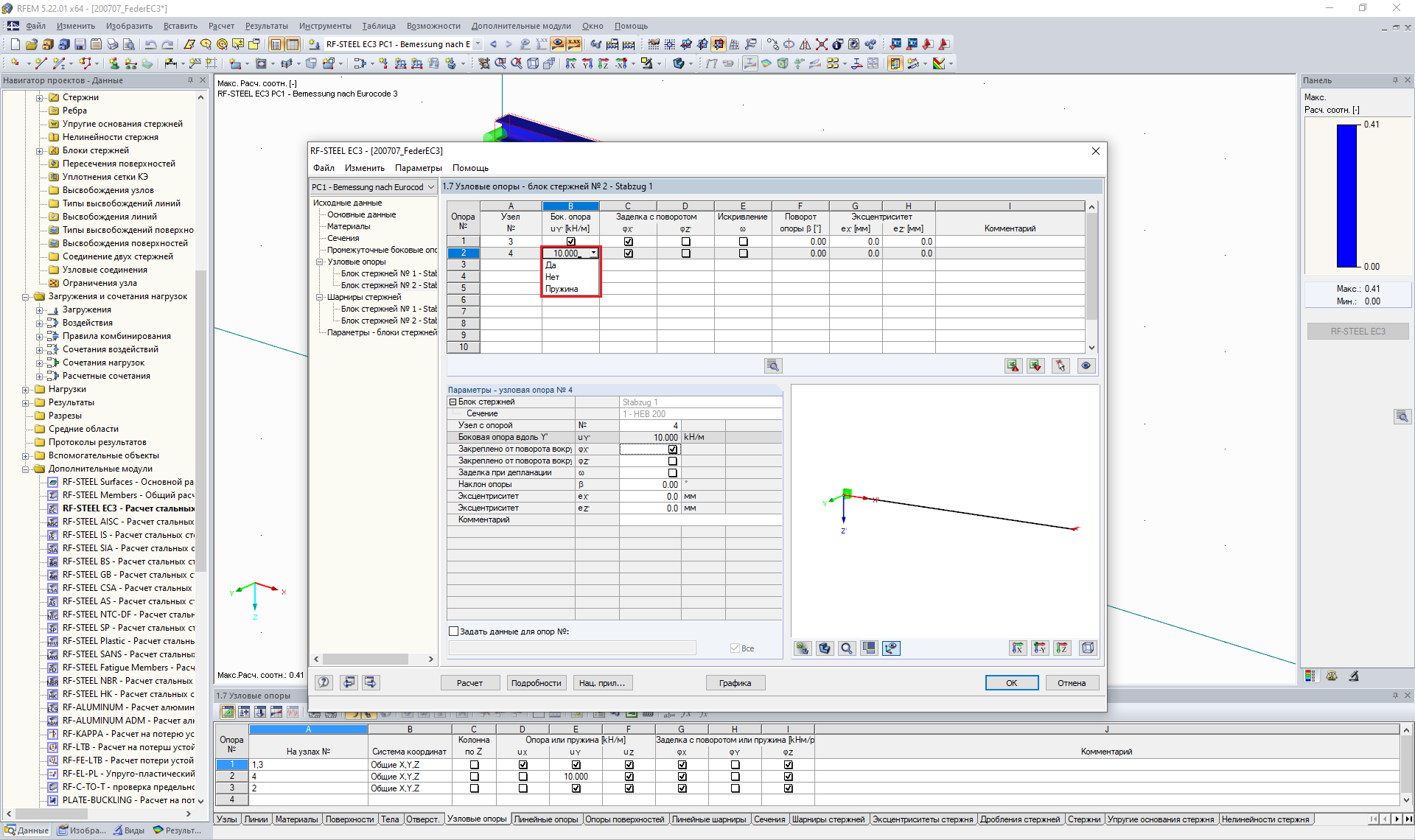Click the isometric view cube icon
Viewport: 1415px width, 840px height.
1088,648
